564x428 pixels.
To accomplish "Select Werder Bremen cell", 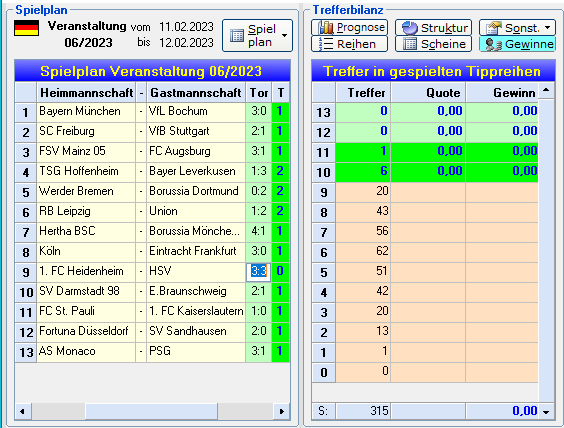I will pos(86,191).
